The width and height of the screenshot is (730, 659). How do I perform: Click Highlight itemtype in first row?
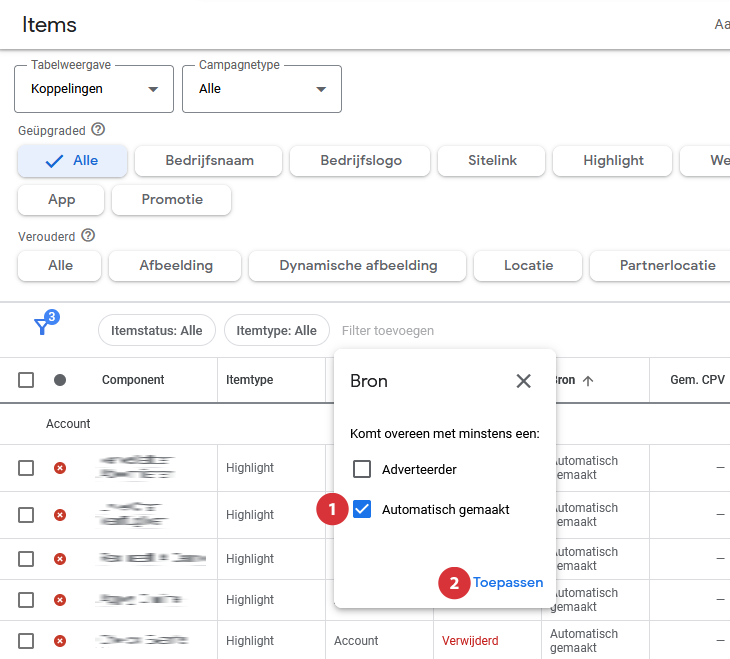pos(250,468)
